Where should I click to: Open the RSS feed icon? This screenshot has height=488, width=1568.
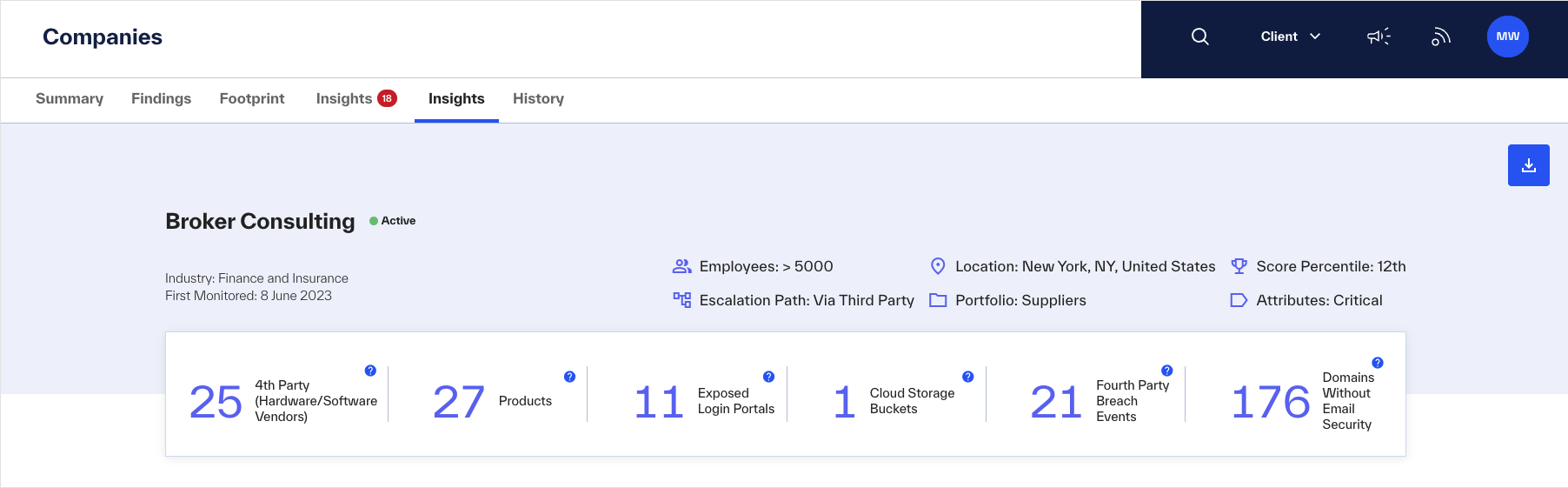click(x=1441, y=37)
